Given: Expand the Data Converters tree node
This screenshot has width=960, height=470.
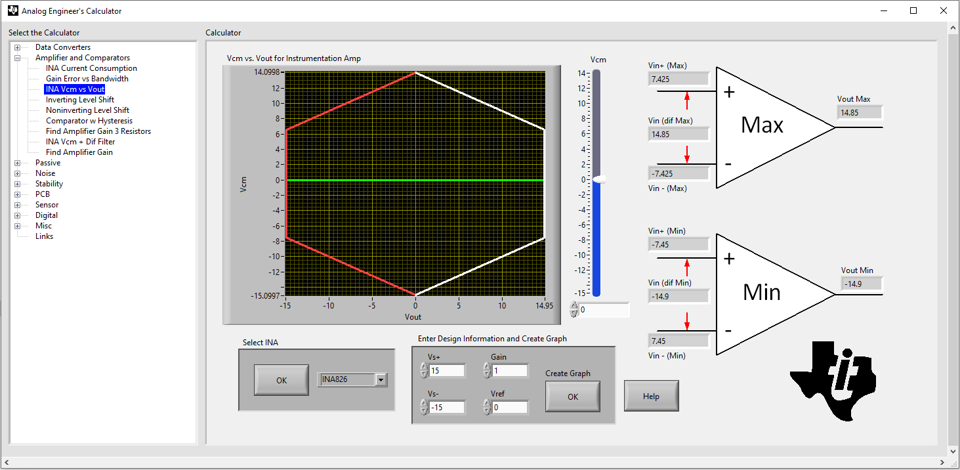Looking at the screenshot, I should point(17,47).
